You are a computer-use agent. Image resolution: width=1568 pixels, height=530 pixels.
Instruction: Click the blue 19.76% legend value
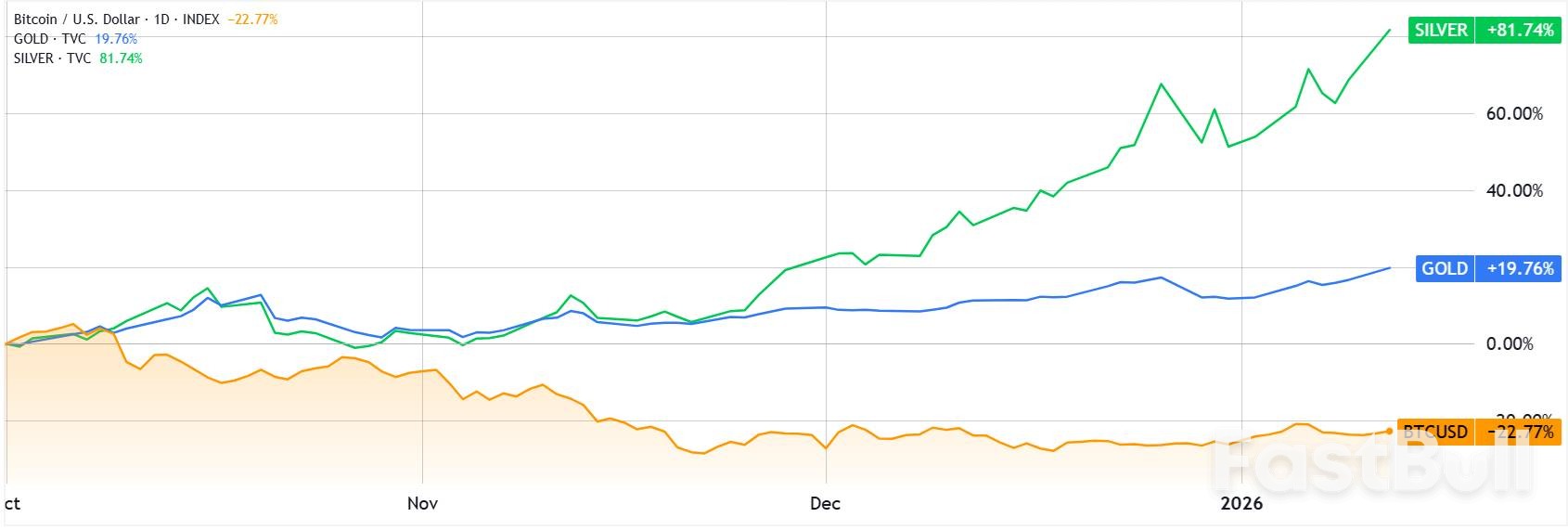[x=116, y=39]
